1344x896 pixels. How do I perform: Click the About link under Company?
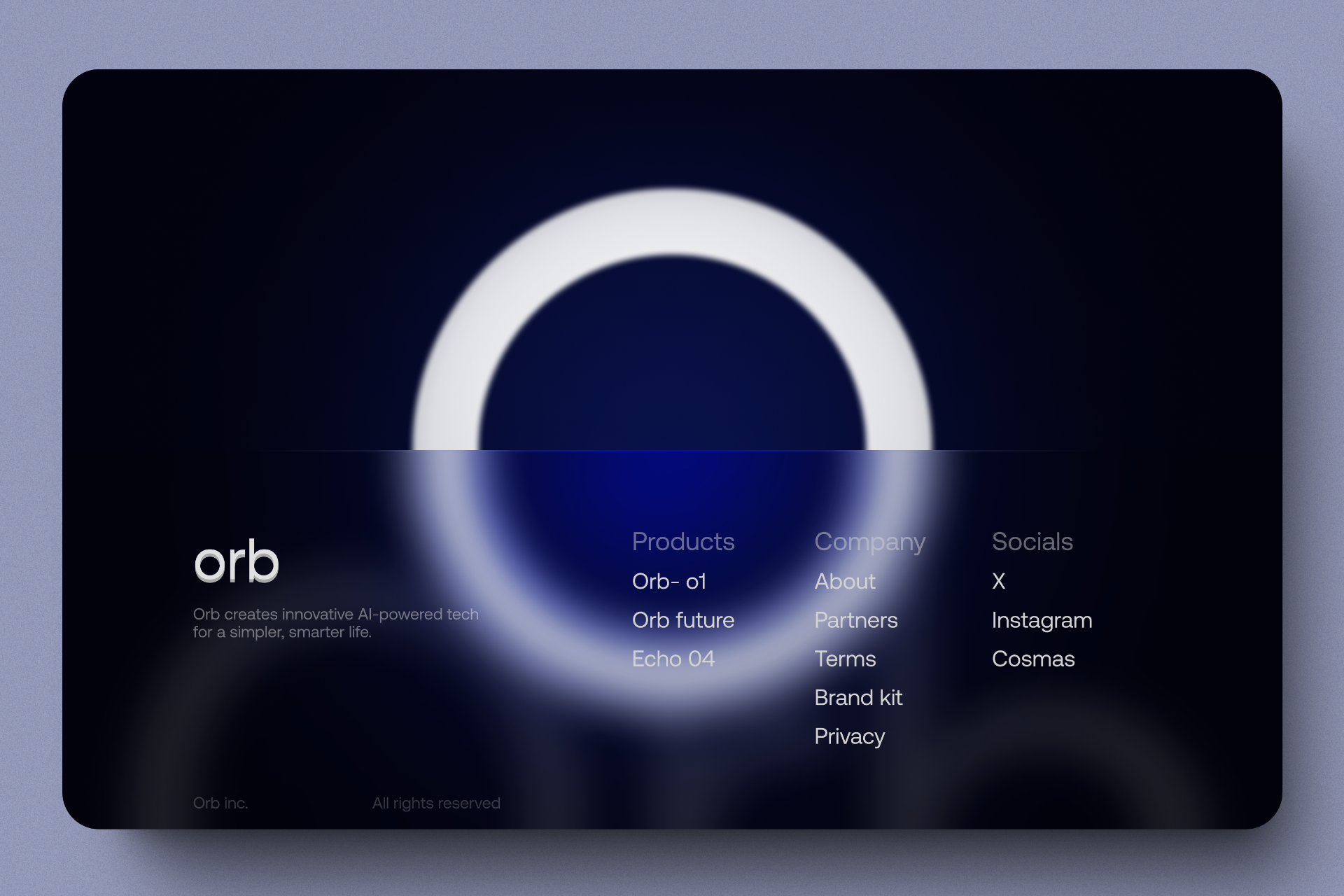[x=844, y=581]
